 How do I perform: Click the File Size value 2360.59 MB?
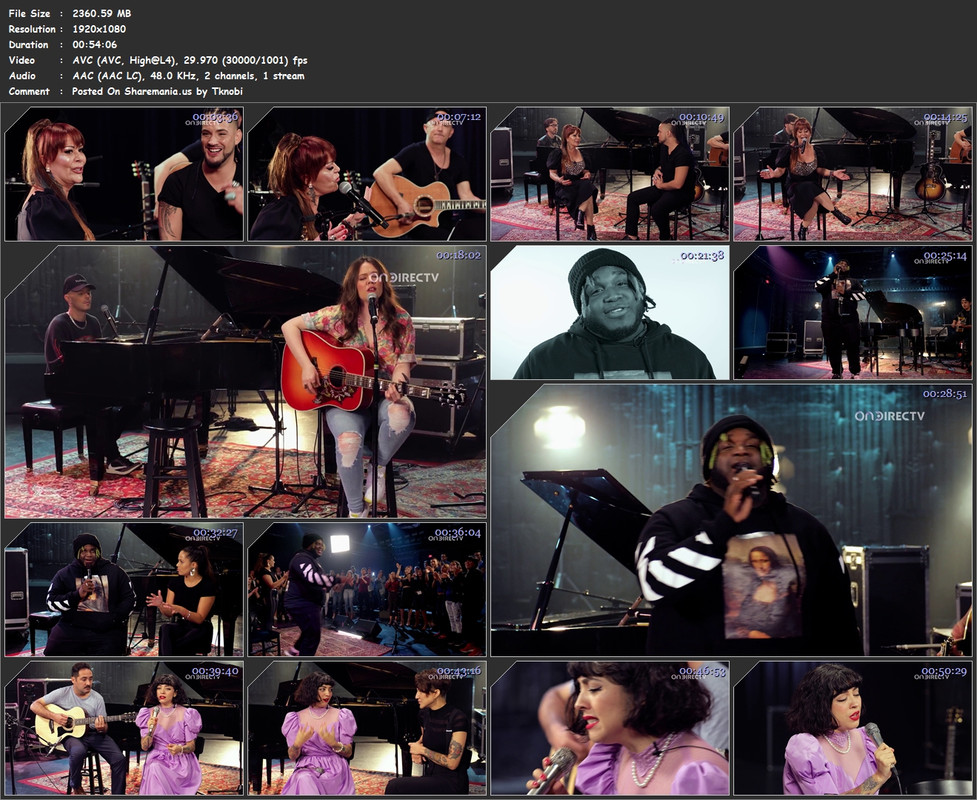(102, 13)
